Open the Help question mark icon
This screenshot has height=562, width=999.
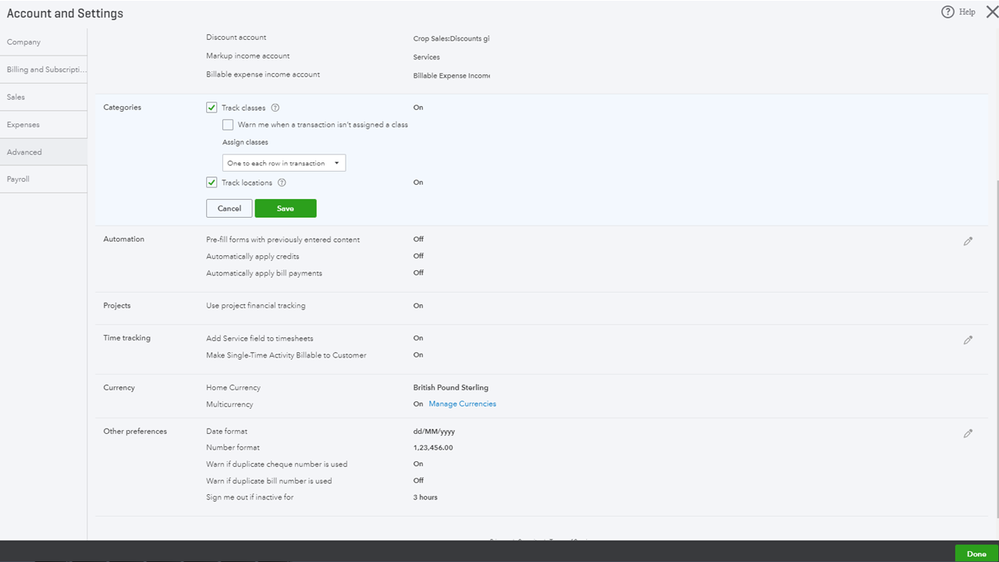click(947, 12)
